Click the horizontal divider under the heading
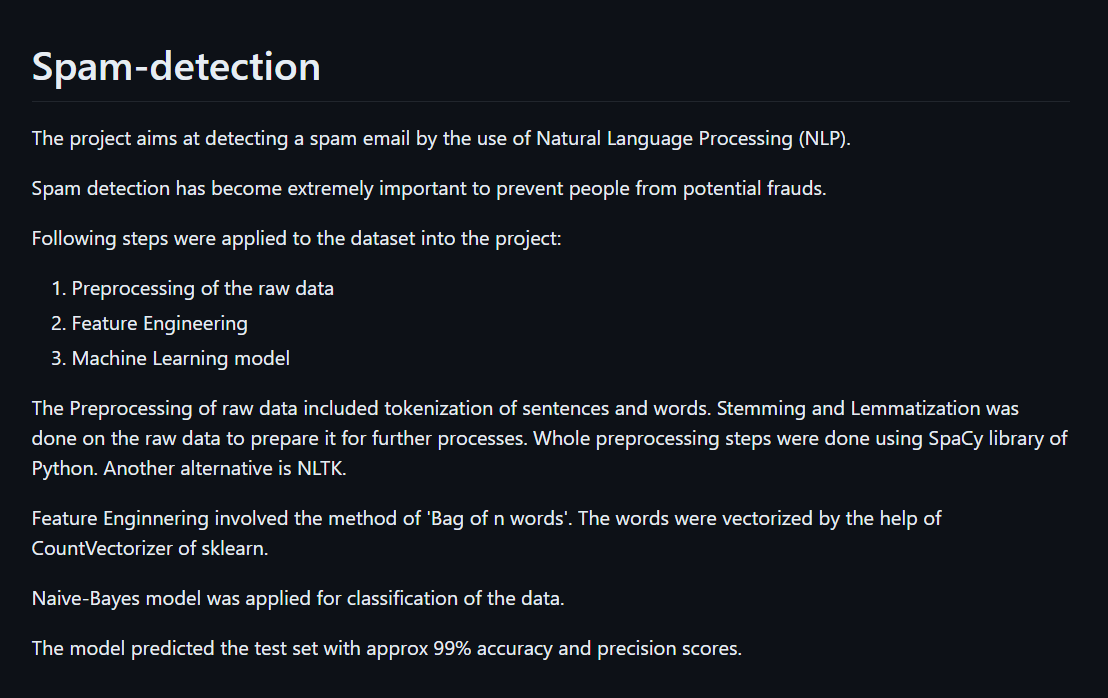 click(550, 102)
